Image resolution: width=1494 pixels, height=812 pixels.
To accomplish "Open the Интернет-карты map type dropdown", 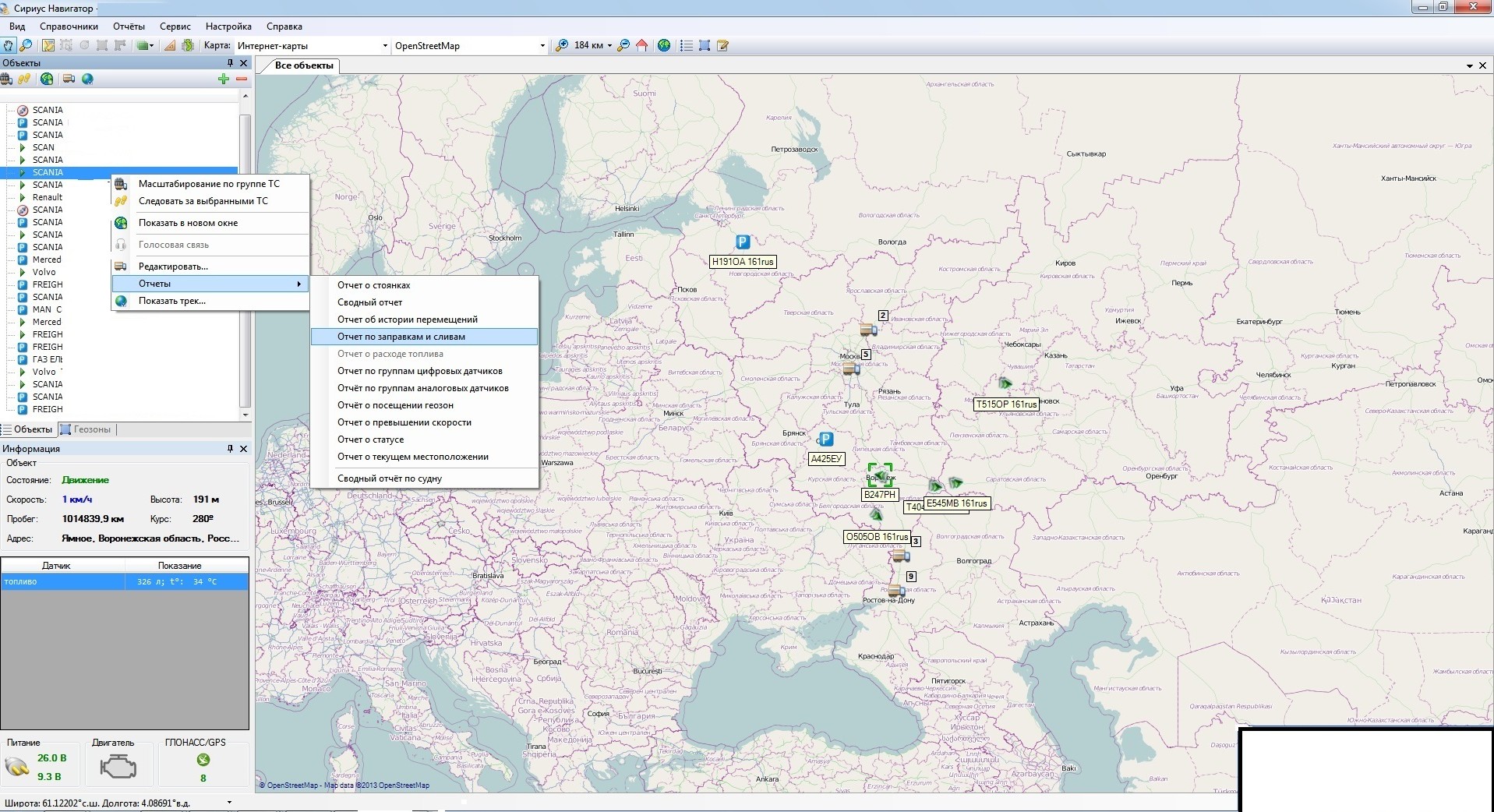I will pos(385,46).
